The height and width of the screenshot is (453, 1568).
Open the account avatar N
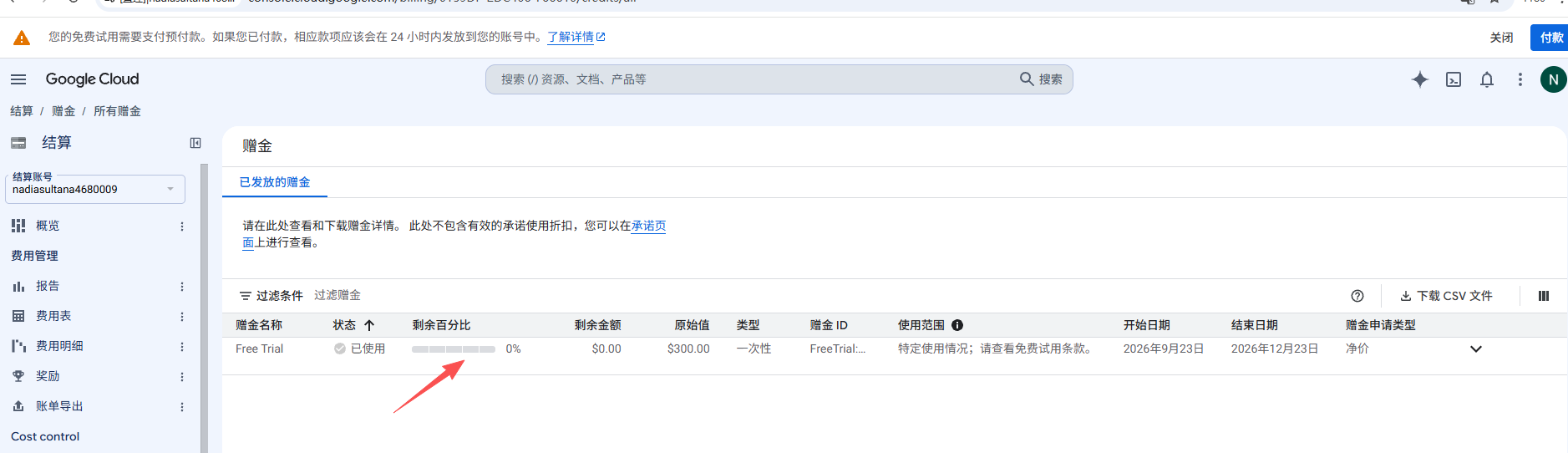click(1553, 79)
